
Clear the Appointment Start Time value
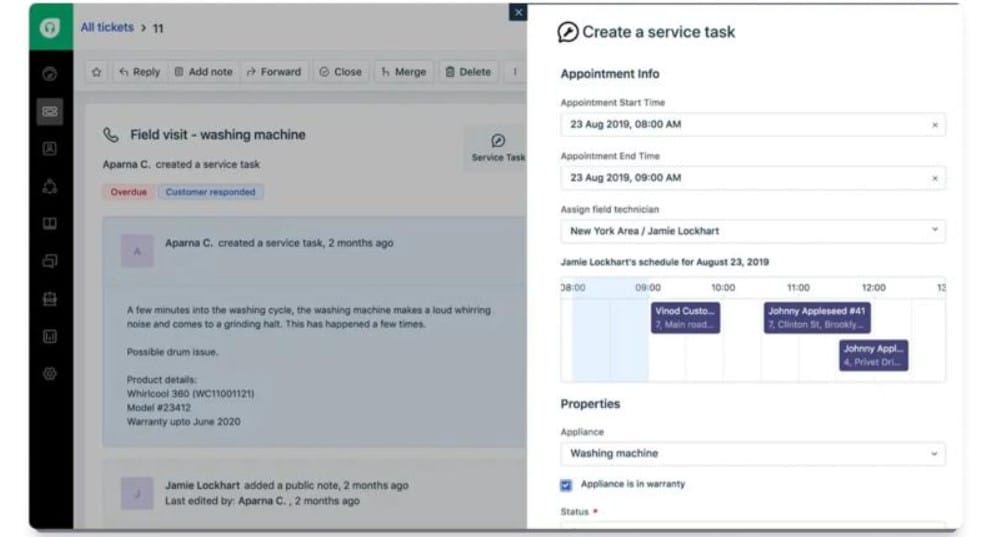point(935,125)
